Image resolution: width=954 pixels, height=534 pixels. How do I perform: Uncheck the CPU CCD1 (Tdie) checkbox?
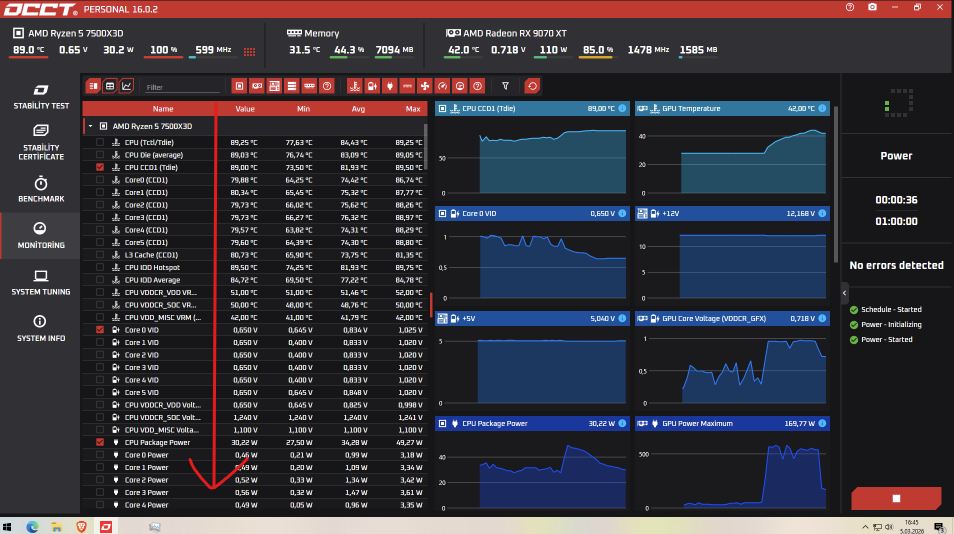click(x=100, y=167)
